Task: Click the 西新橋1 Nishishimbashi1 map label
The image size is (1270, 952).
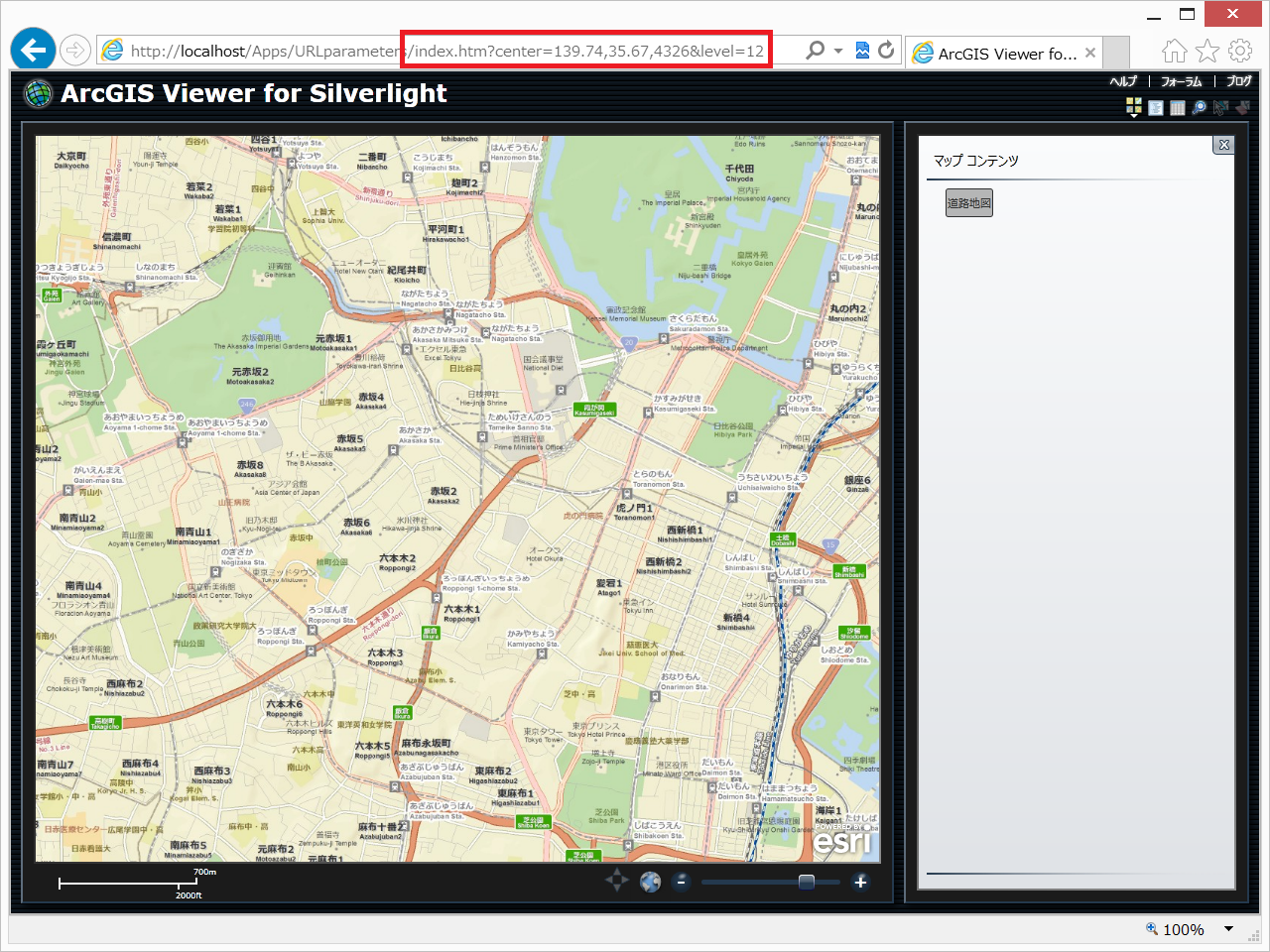Action: [685, 535]
